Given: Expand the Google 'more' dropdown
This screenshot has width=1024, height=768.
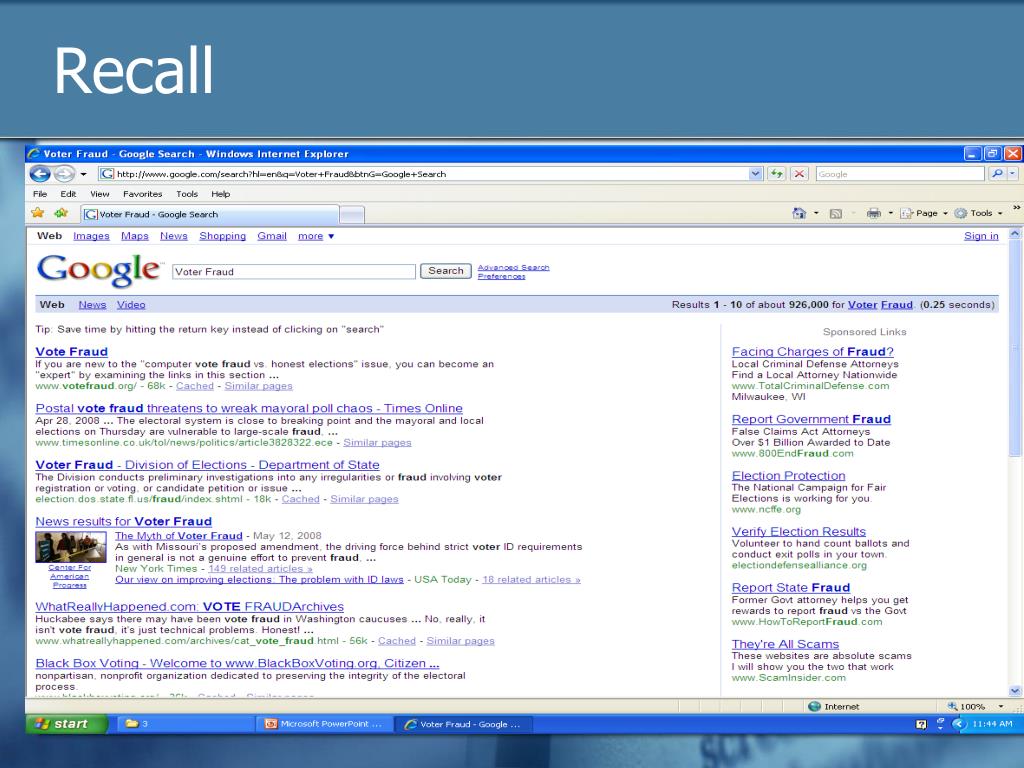Looking at the screenshot, I should pos(316,236).
